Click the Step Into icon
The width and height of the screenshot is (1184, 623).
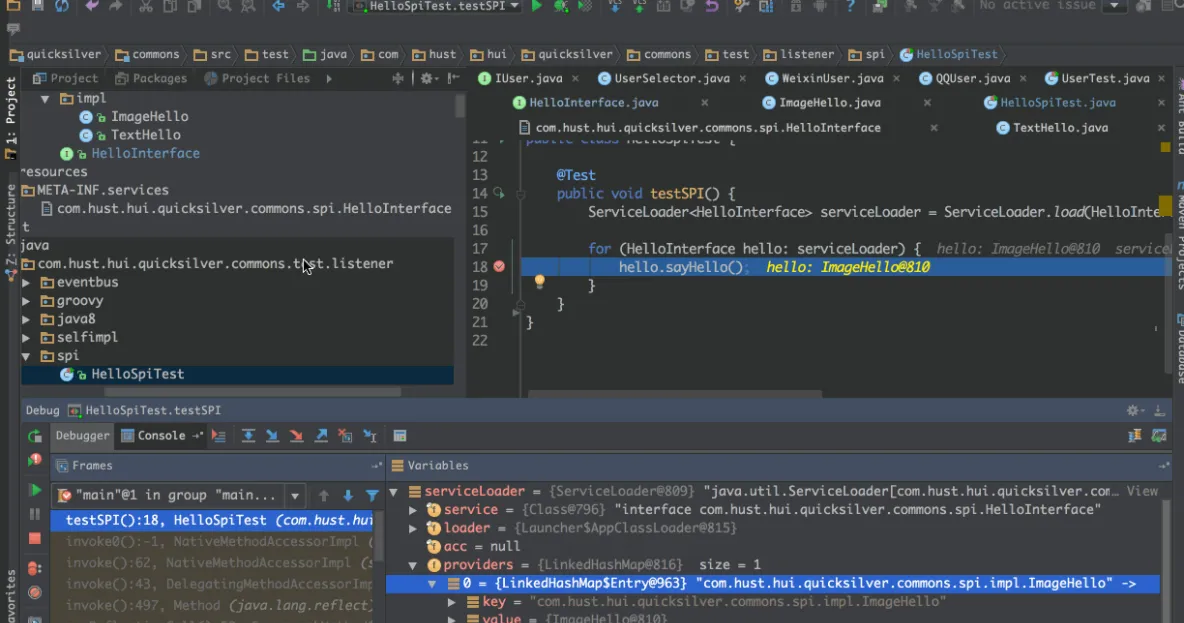(x=272, y=436)
